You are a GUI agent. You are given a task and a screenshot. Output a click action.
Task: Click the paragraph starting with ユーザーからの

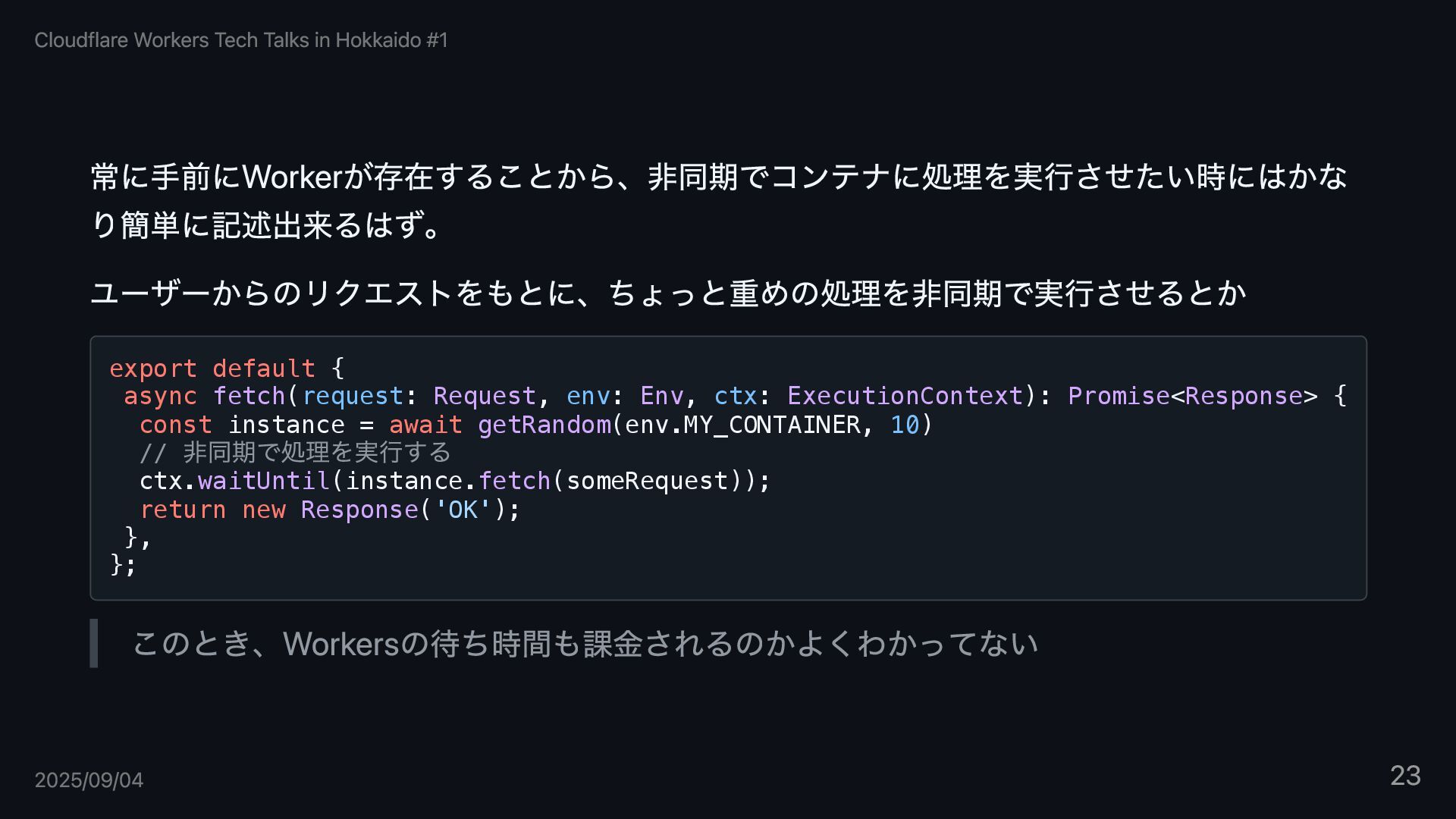click(668, 293)
